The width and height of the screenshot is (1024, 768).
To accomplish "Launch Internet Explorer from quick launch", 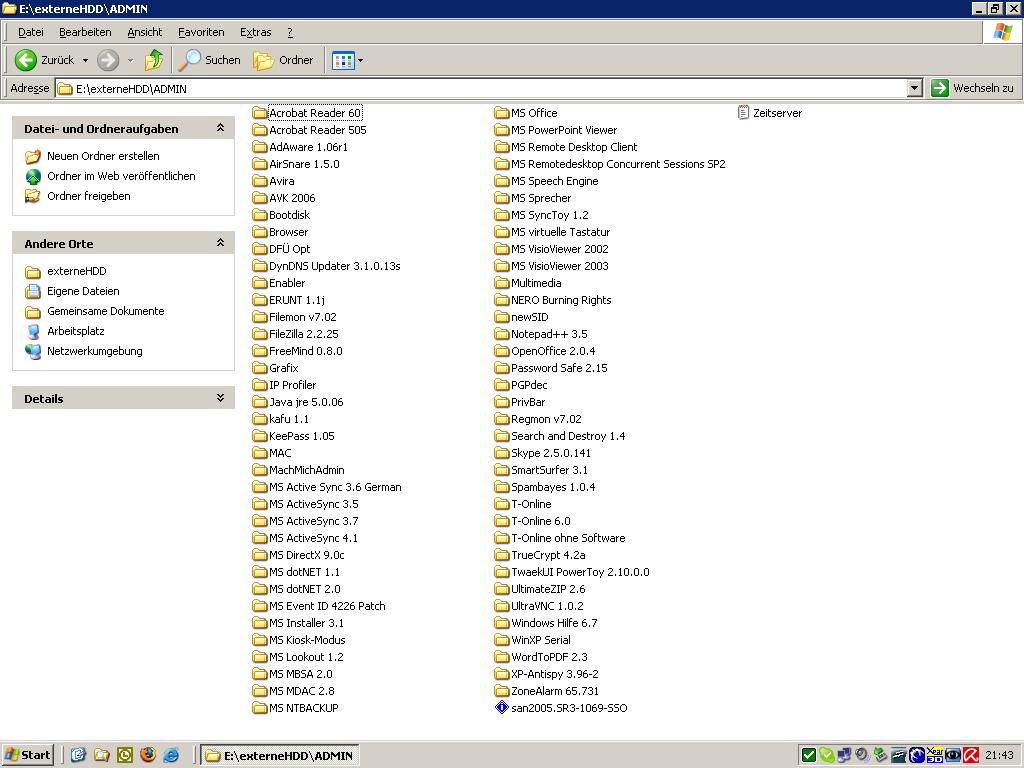I will click(x=171, y=756).
